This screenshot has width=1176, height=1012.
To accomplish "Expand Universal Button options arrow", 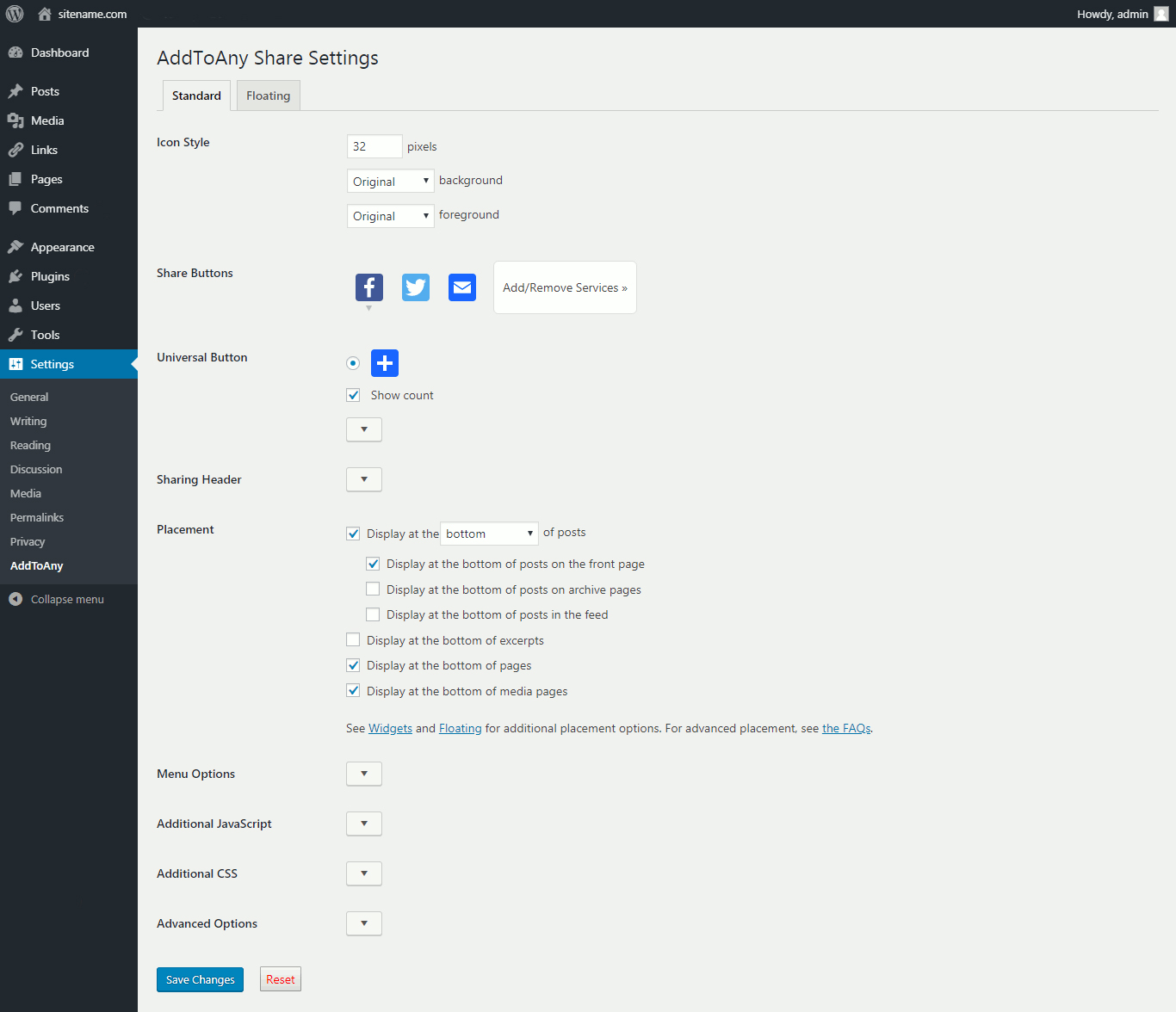I will (x=364, y=429).
